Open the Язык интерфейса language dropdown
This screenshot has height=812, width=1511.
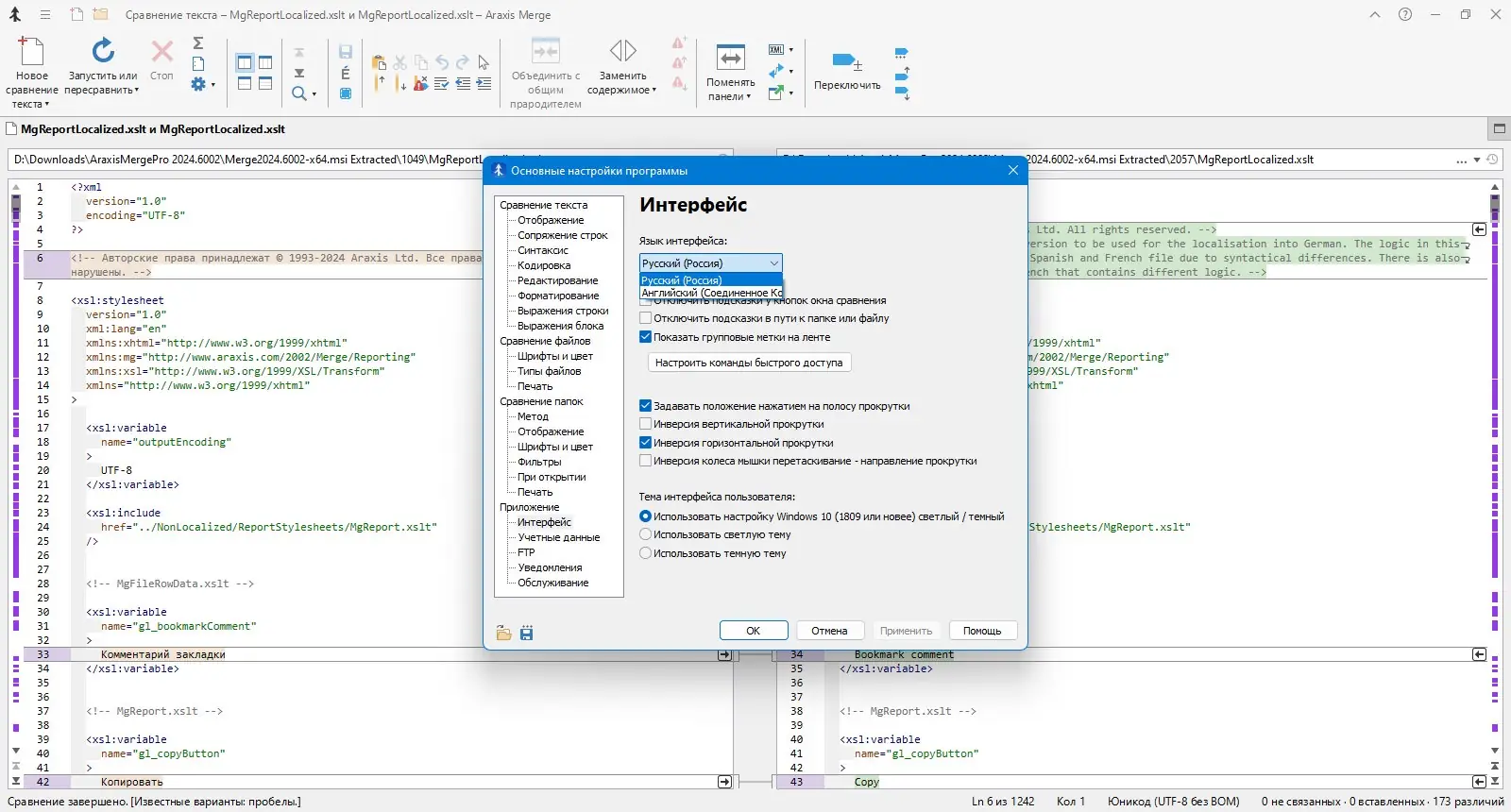pyautogui.click(x=710, y=263)
